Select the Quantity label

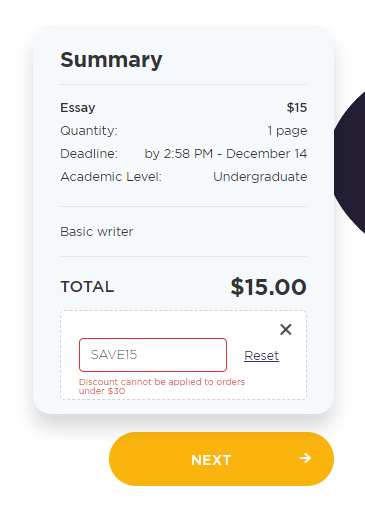coord(89,131)
